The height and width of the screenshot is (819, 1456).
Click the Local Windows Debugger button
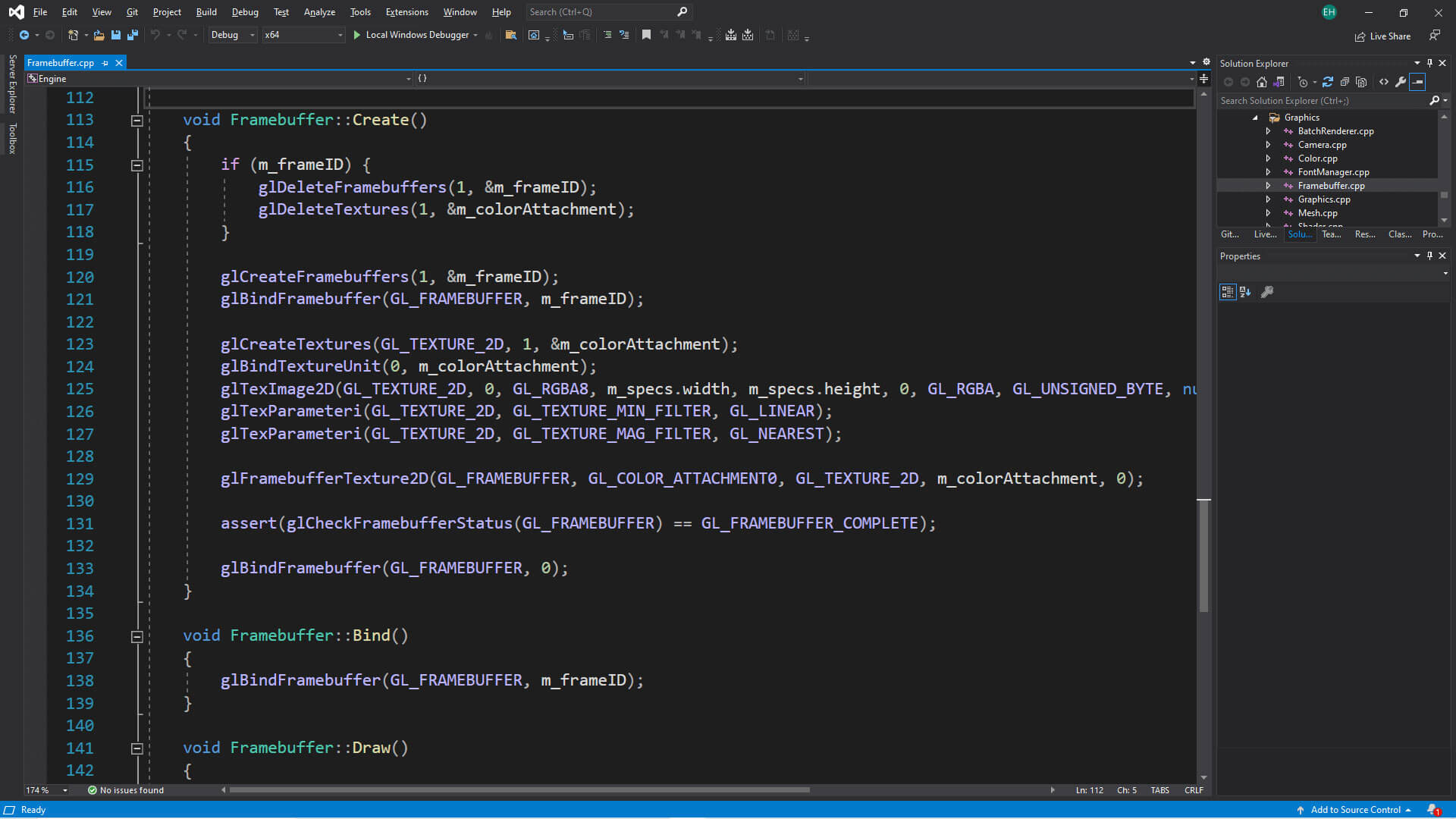[413, 35]
